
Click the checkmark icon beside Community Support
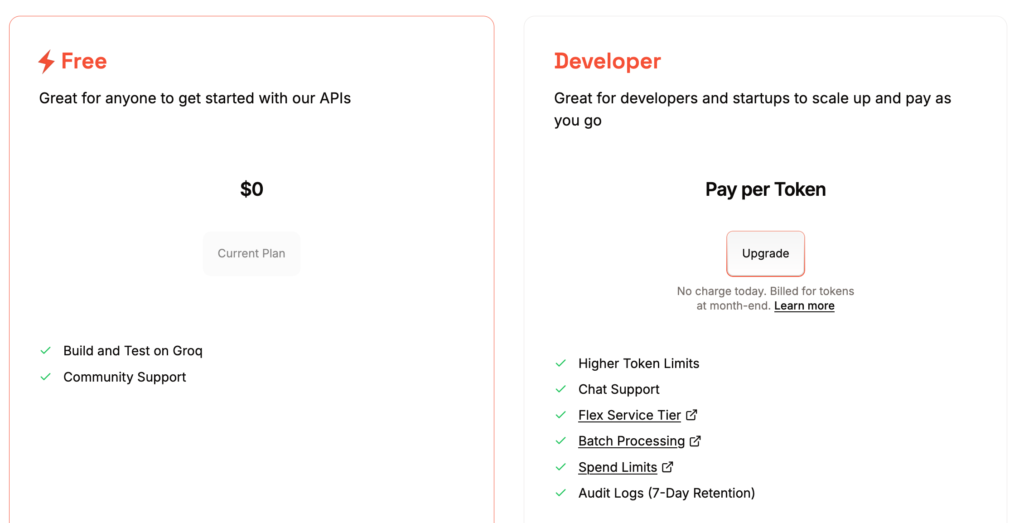[45, 377]
